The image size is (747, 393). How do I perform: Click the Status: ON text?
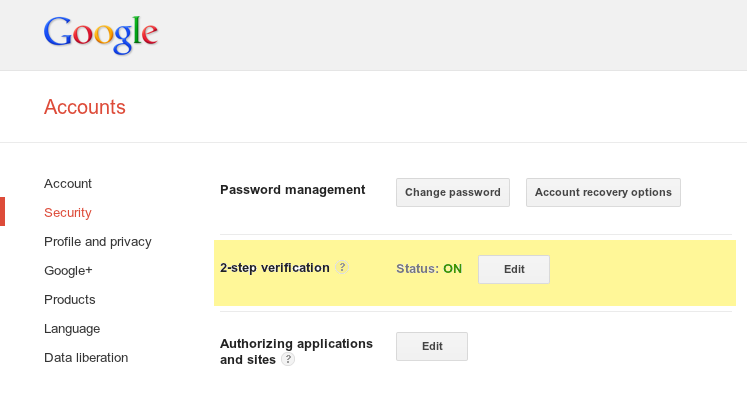click(x=429, y=269)
